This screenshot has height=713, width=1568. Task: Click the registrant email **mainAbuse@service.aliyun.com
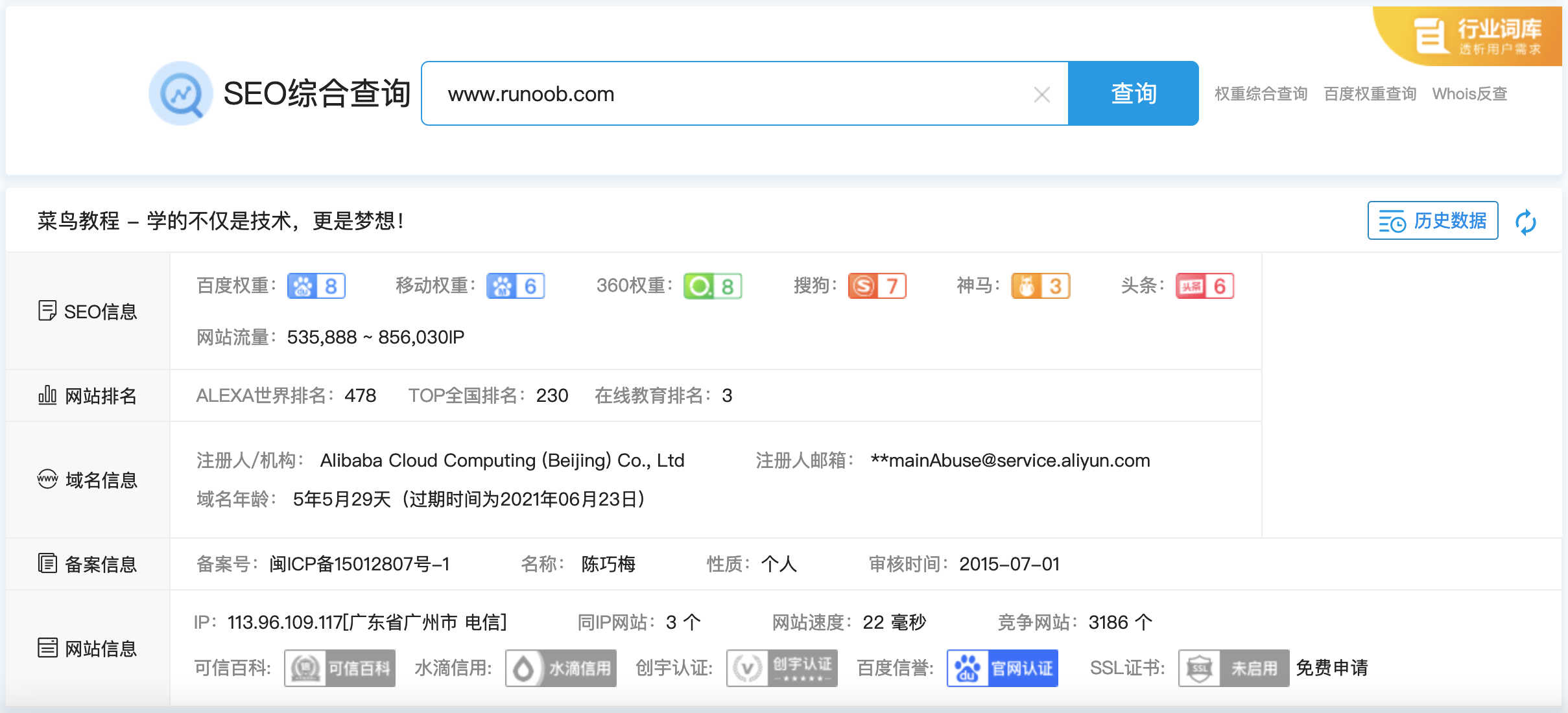click(1010, 460)
